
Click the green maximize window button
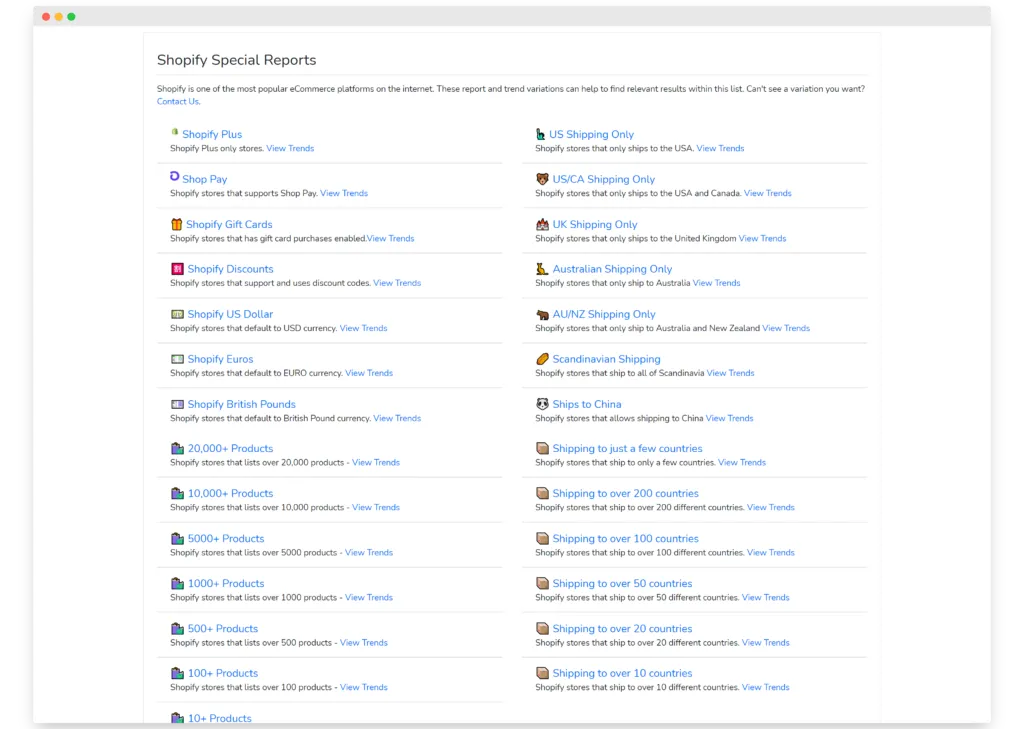pos(71,17)
